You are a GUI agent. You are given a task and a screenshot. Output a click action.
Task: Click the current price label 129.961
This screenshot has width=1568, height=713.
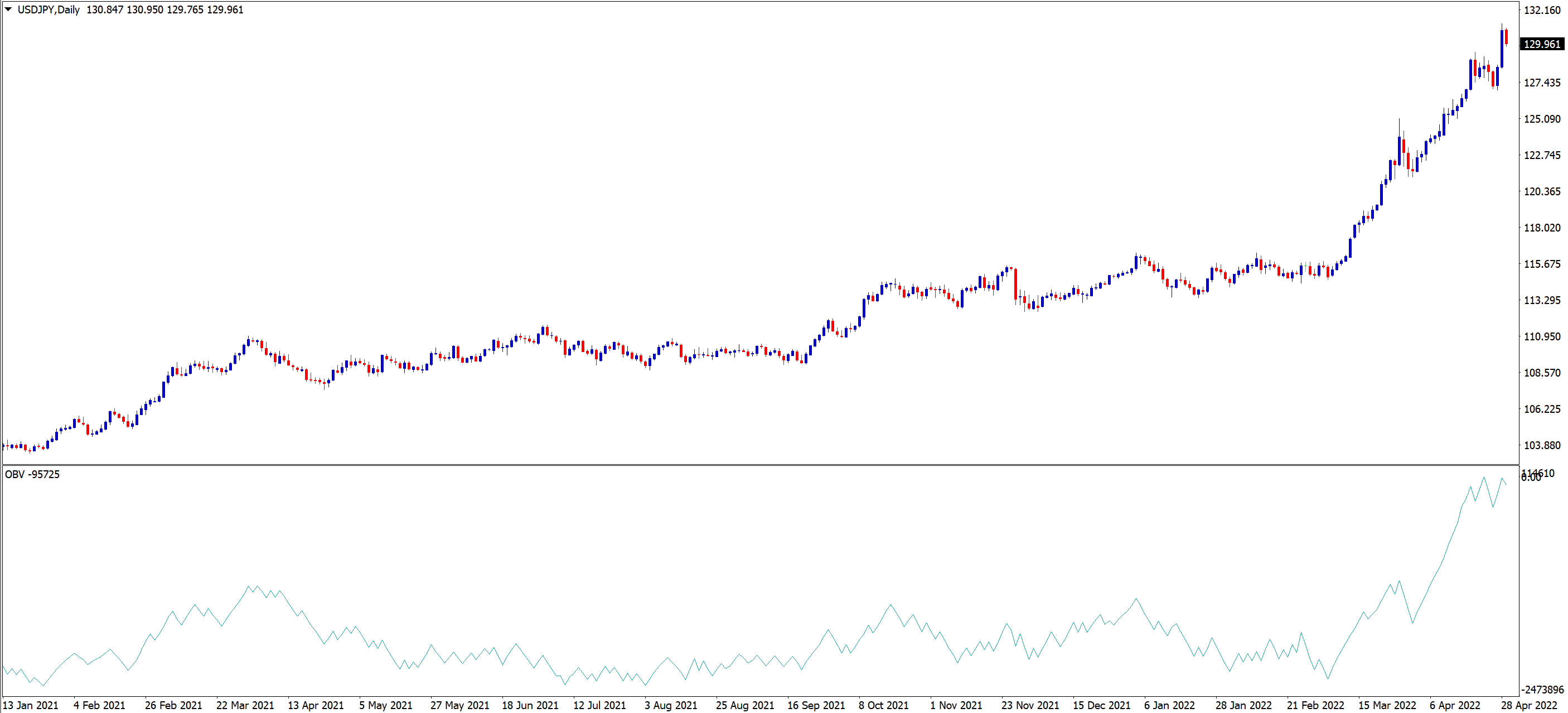tap(1542, 44)
